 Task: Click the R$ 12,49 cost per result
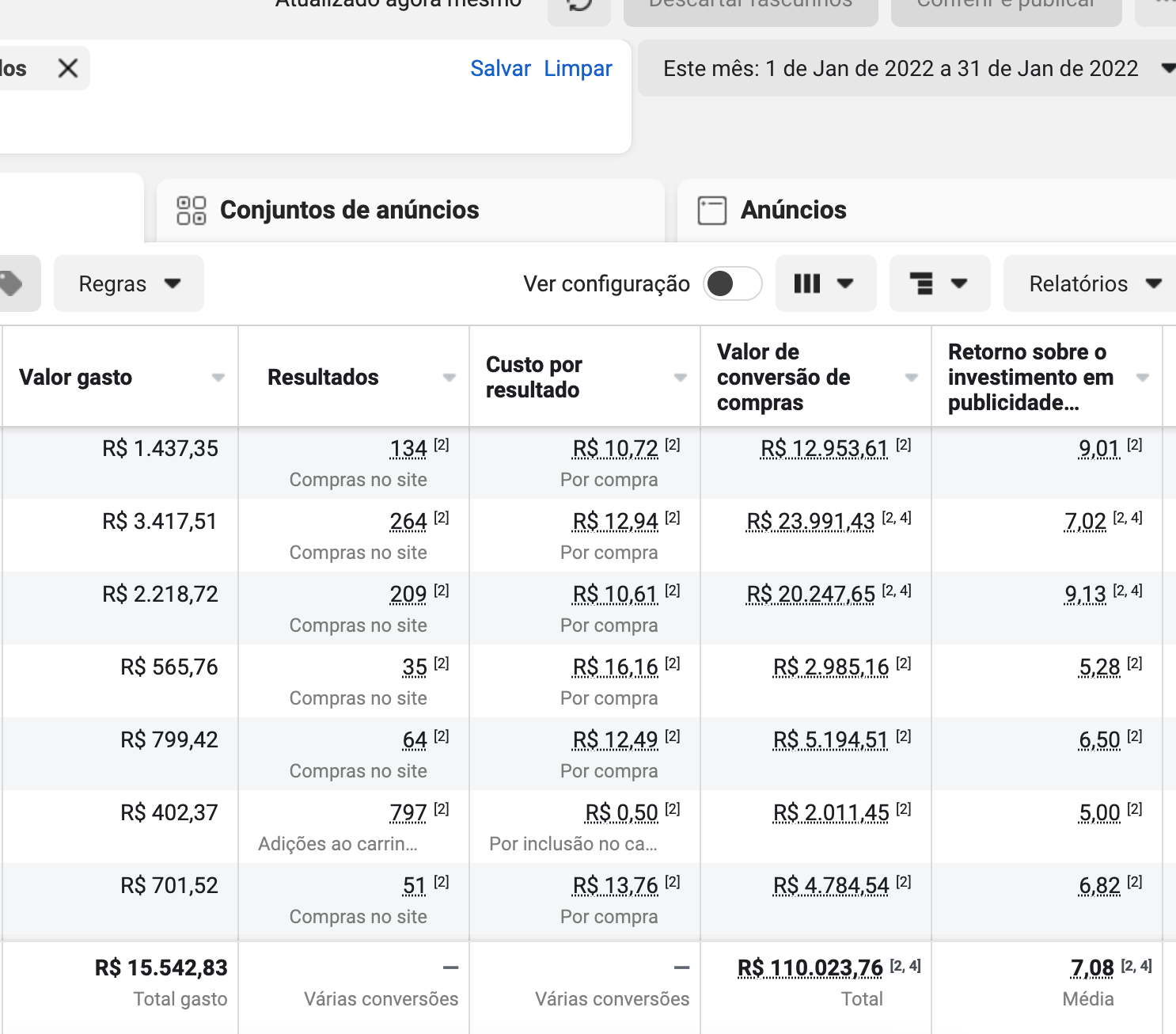pos(615,740)
